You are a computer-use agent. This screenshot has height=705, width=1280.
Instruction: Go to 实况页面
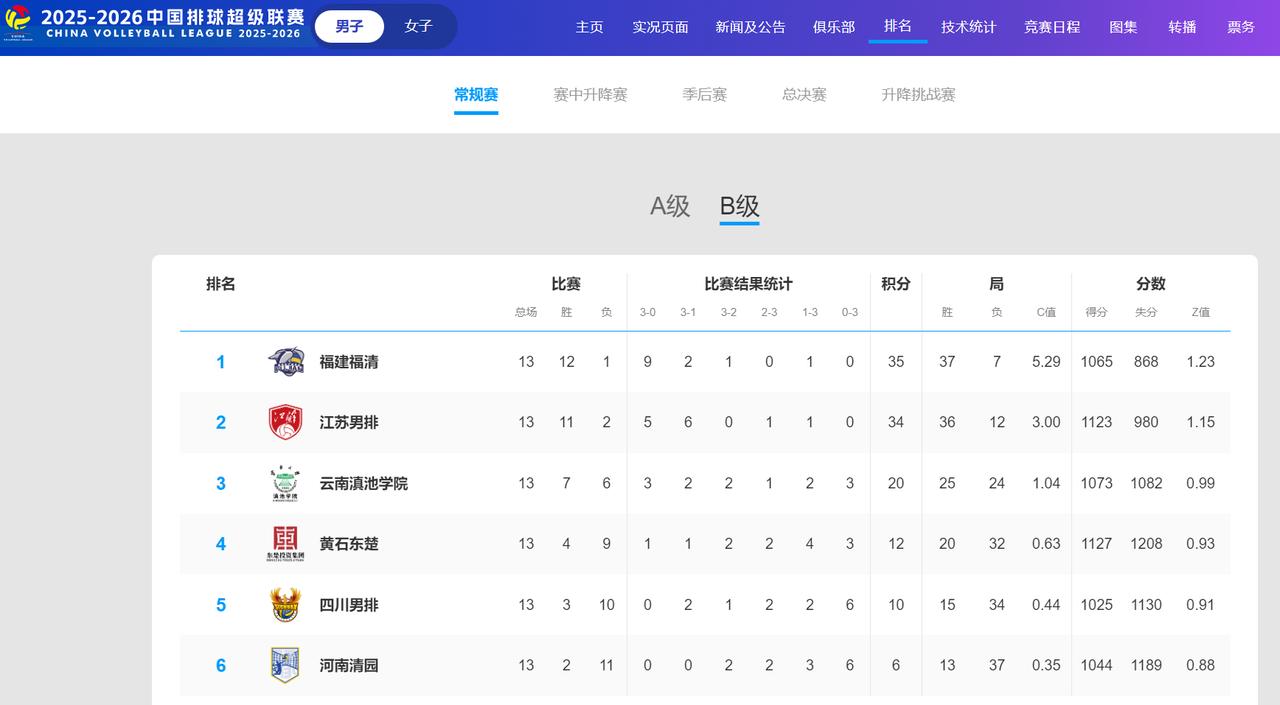[660, 27]
